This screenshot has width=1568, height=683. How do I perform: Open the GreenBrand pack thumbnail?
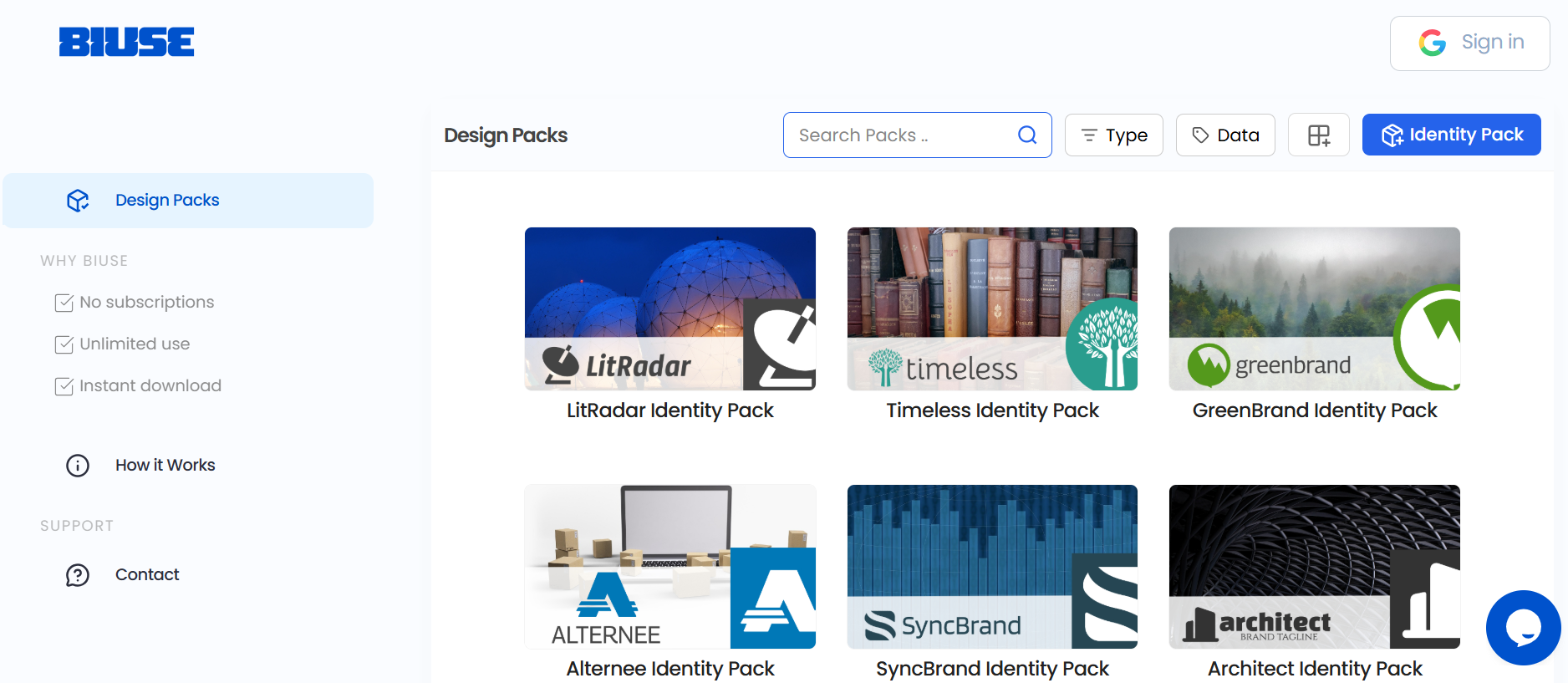1314,308
